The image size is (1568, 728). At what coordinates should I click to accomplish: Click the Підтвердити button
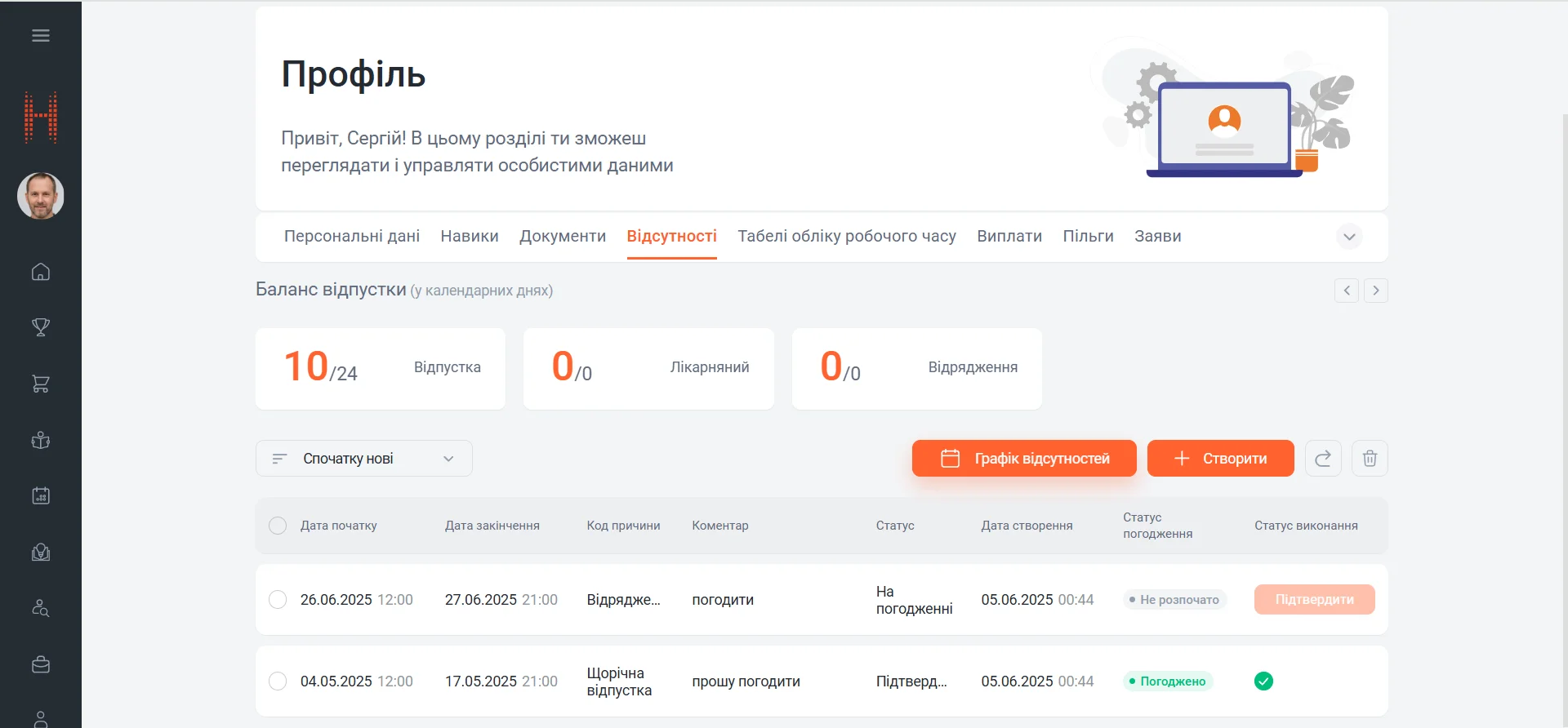click(1315, 600)
